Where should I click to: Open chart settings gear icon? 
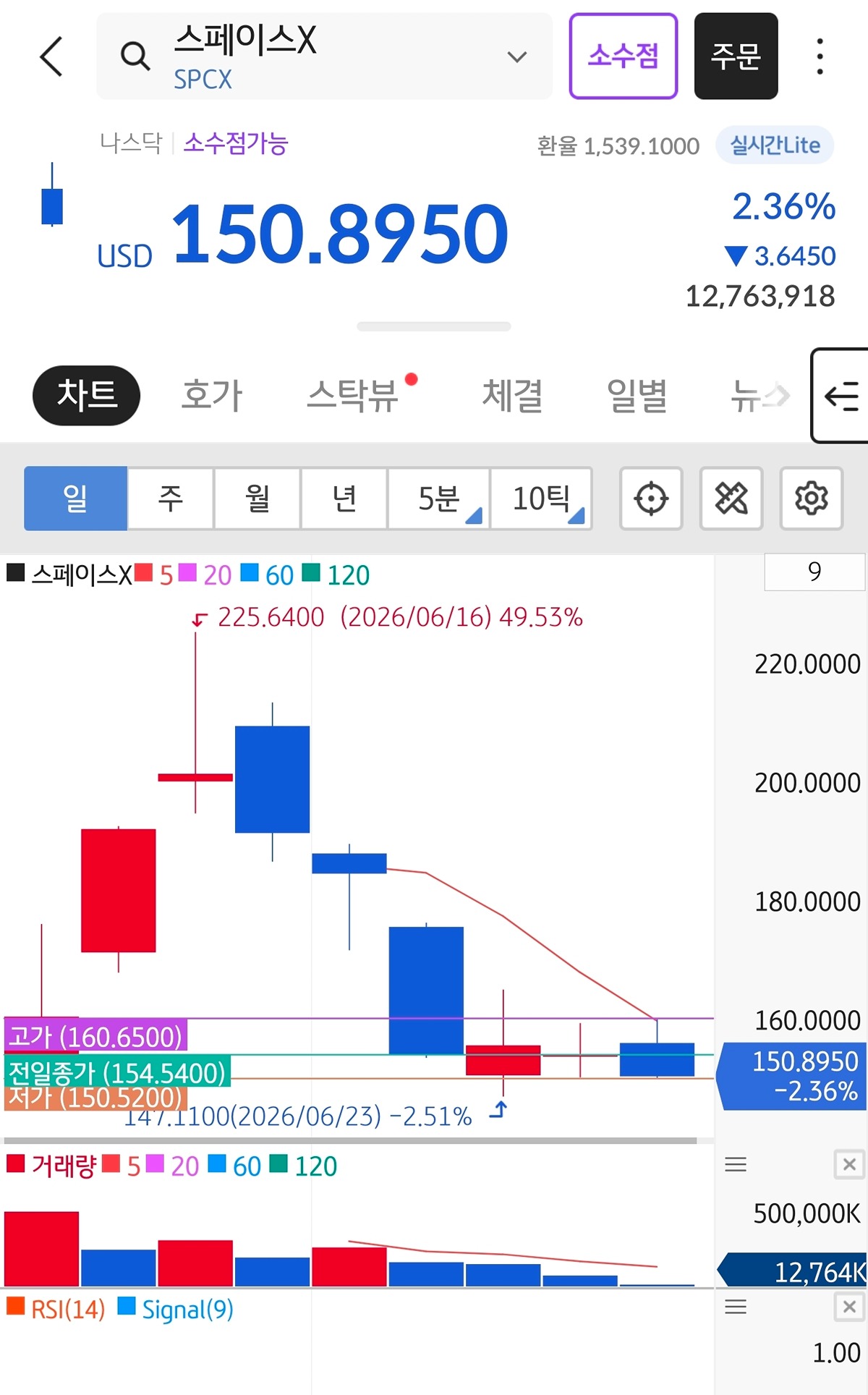812,499
